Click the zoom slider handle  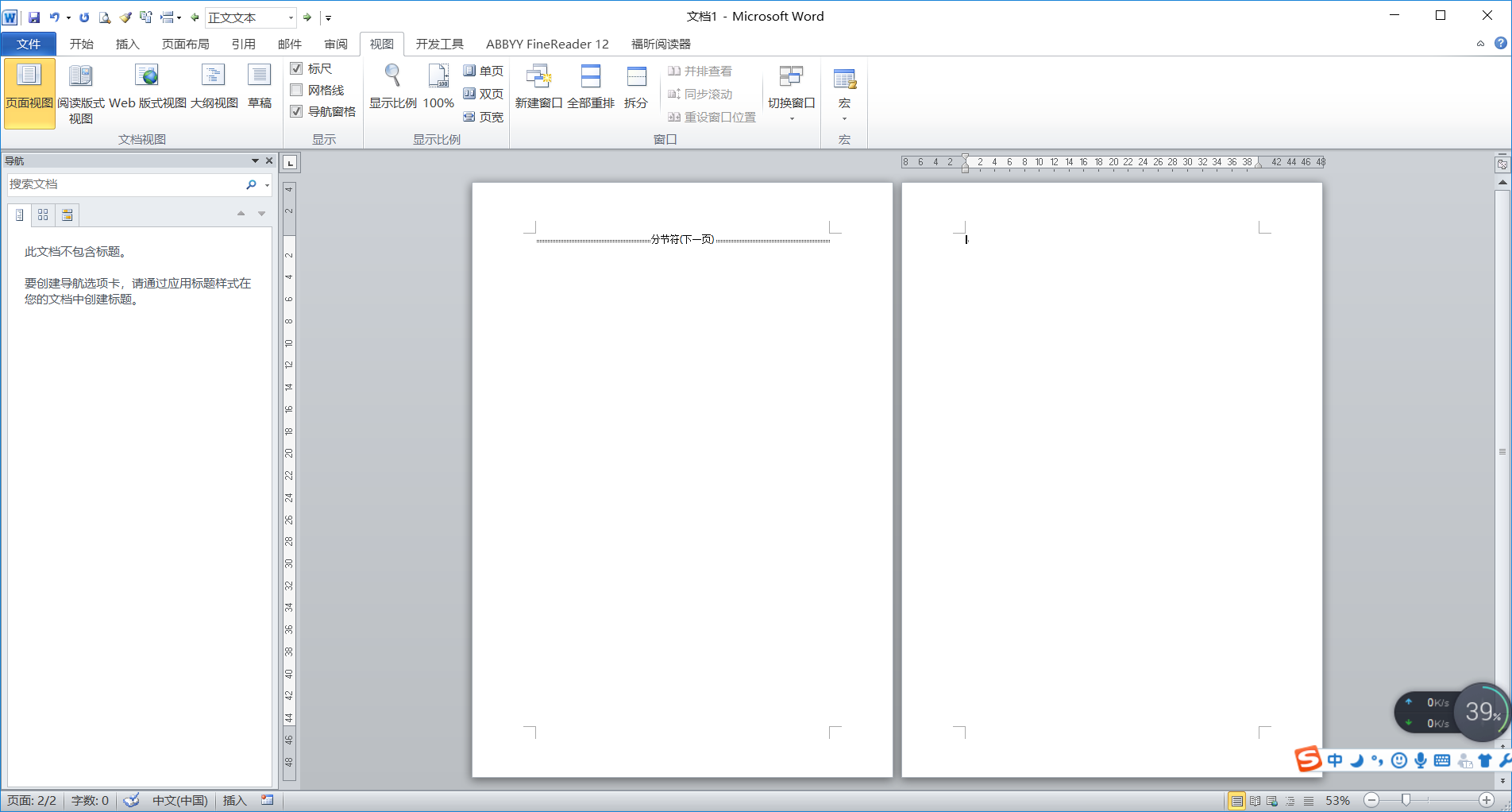1406,800
